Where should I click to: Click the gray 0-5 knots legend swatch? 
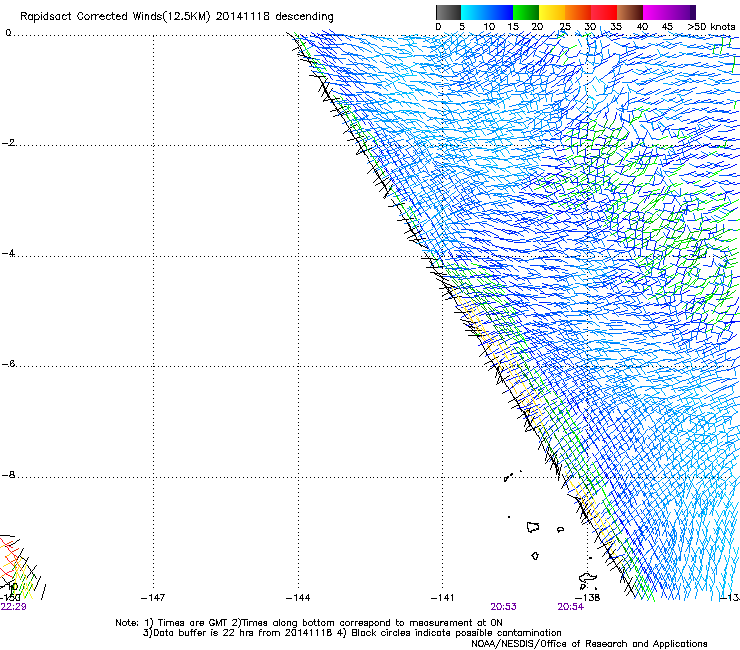[448, 12]
